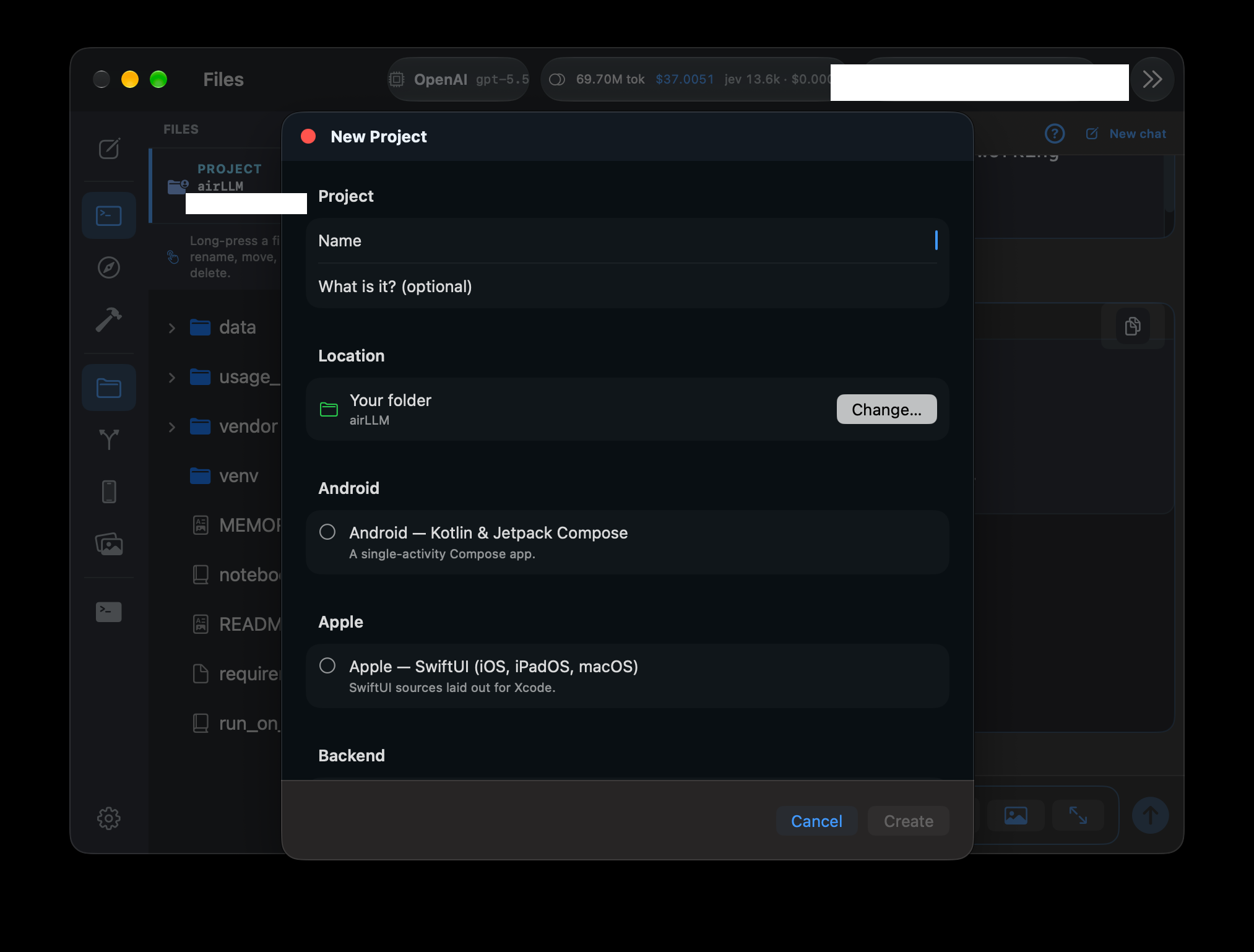The height and width of the screenshot is (952, 1254).
Task: Toggle the switch beside 69.70M tok
Action: point(557,79)
